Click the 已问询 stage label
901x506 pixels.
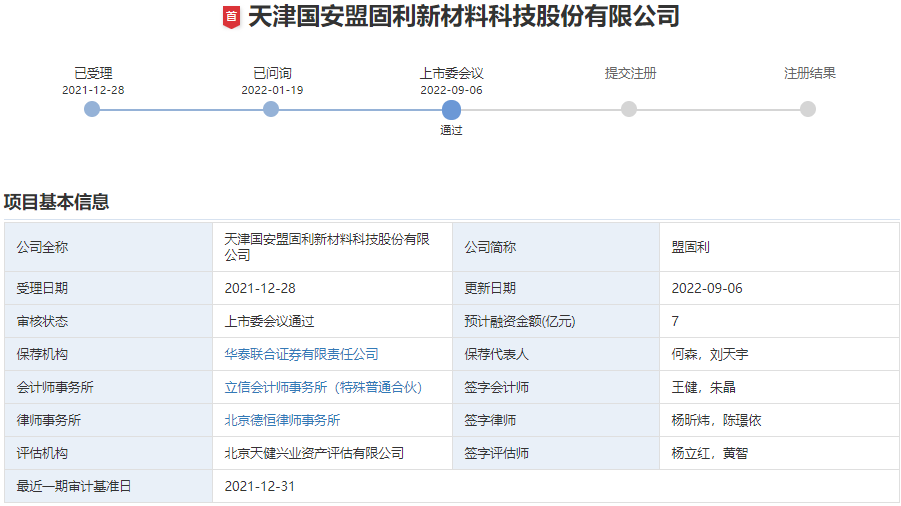pos(272,74)
